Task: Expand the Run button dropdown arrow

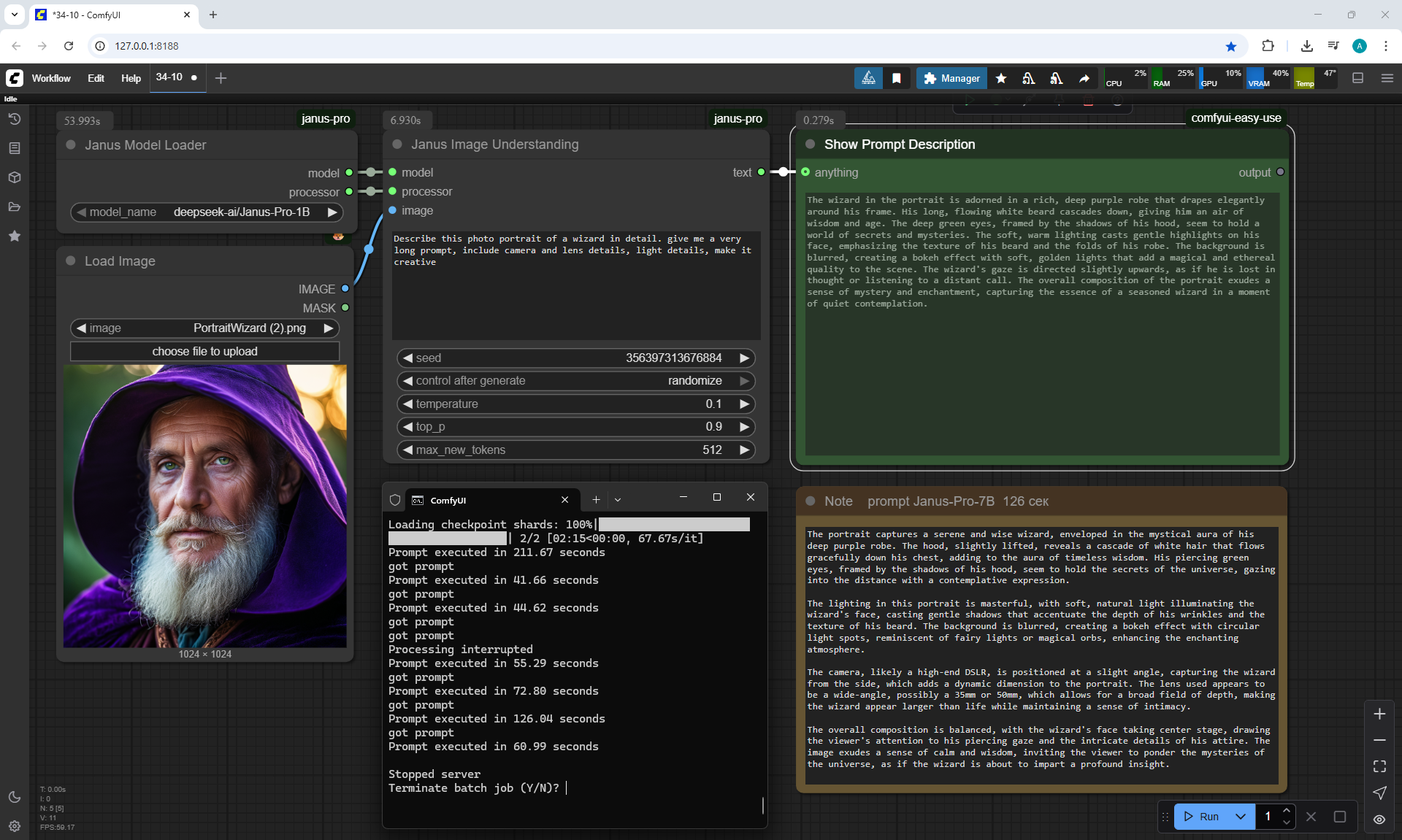Action: click(1240, 816)
